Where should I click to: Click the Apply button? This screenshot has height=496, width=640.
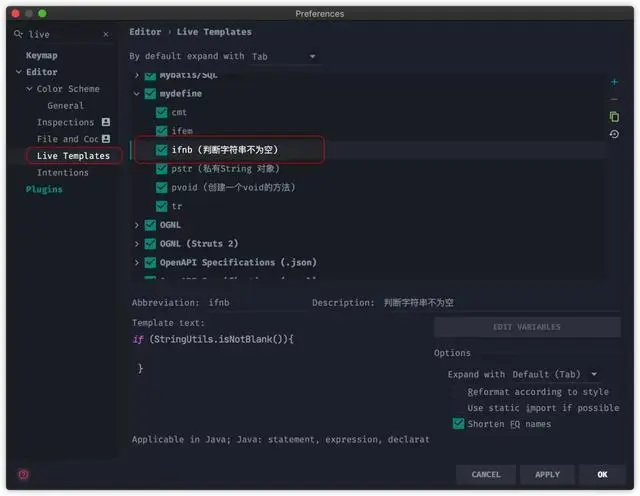pyautogui.click(x=547, y=474)
